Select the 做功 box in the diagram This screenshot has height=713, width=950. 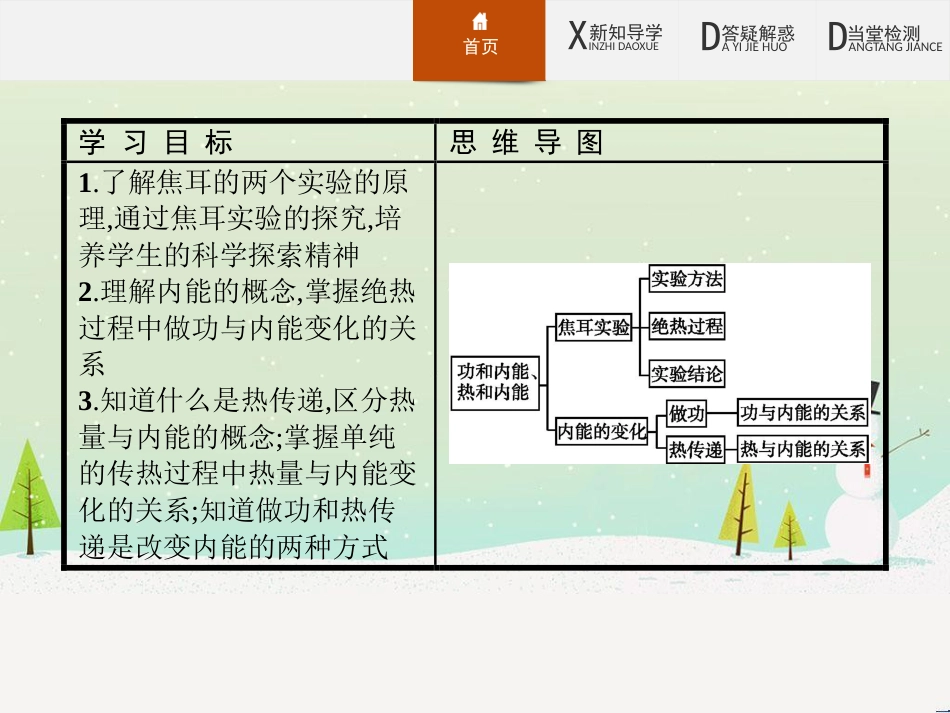(x=686, y=414)
